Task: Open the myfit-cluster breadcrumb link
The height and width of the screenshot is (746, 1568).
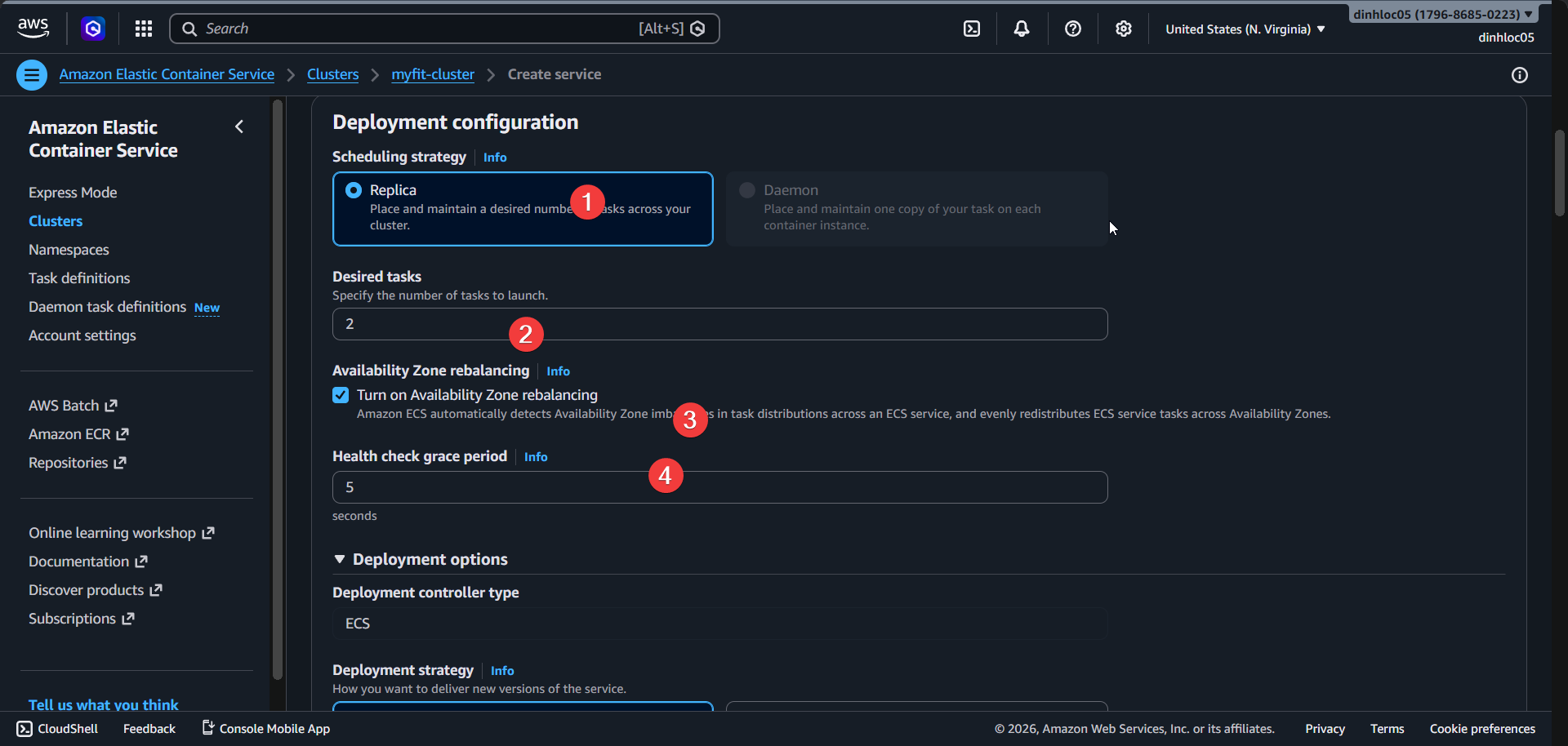Action: tap(432, 73)
